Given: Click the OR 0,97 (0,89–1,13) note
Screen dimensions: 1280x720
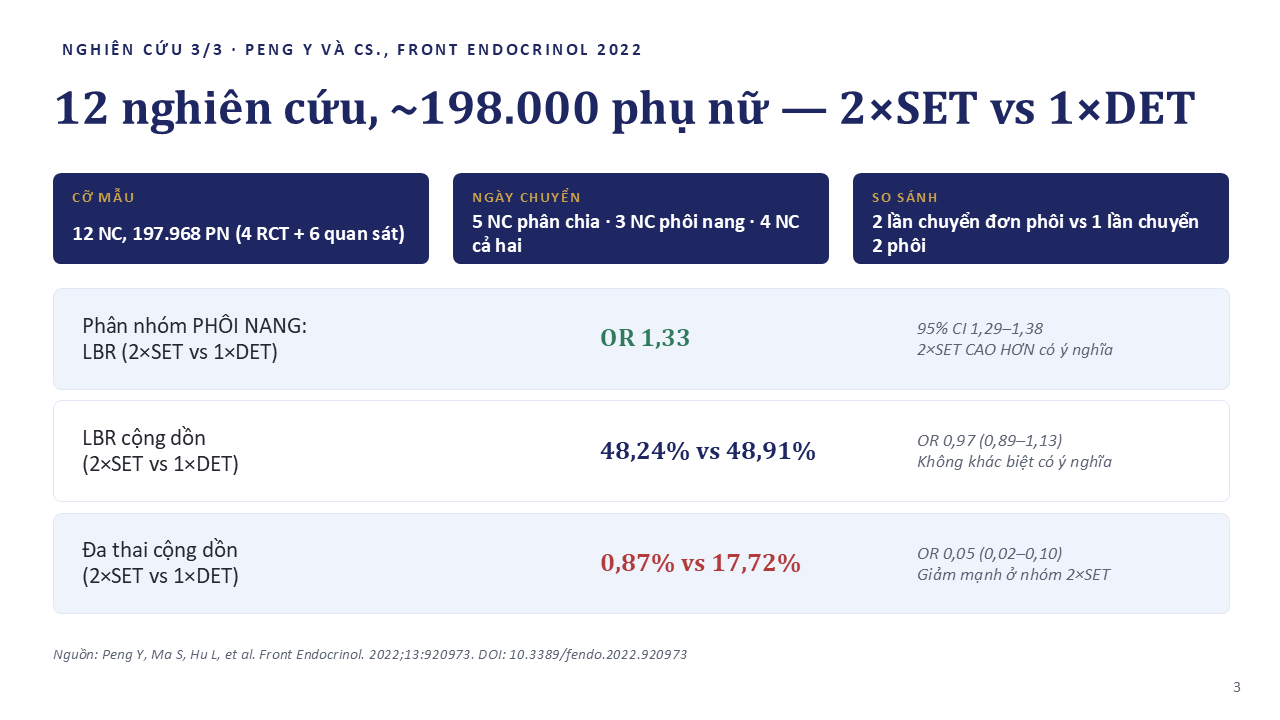Looking at the screenshot, I should coord(990,440).
